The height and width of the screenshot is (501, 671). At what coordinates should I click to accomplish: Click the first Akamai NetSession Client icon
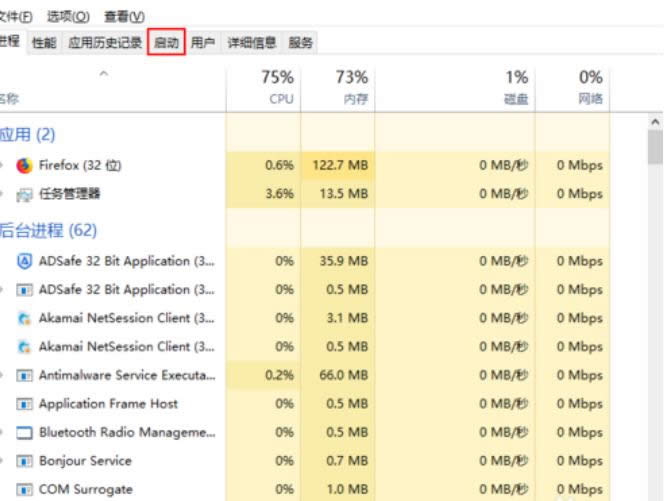(x=25, y=318)
